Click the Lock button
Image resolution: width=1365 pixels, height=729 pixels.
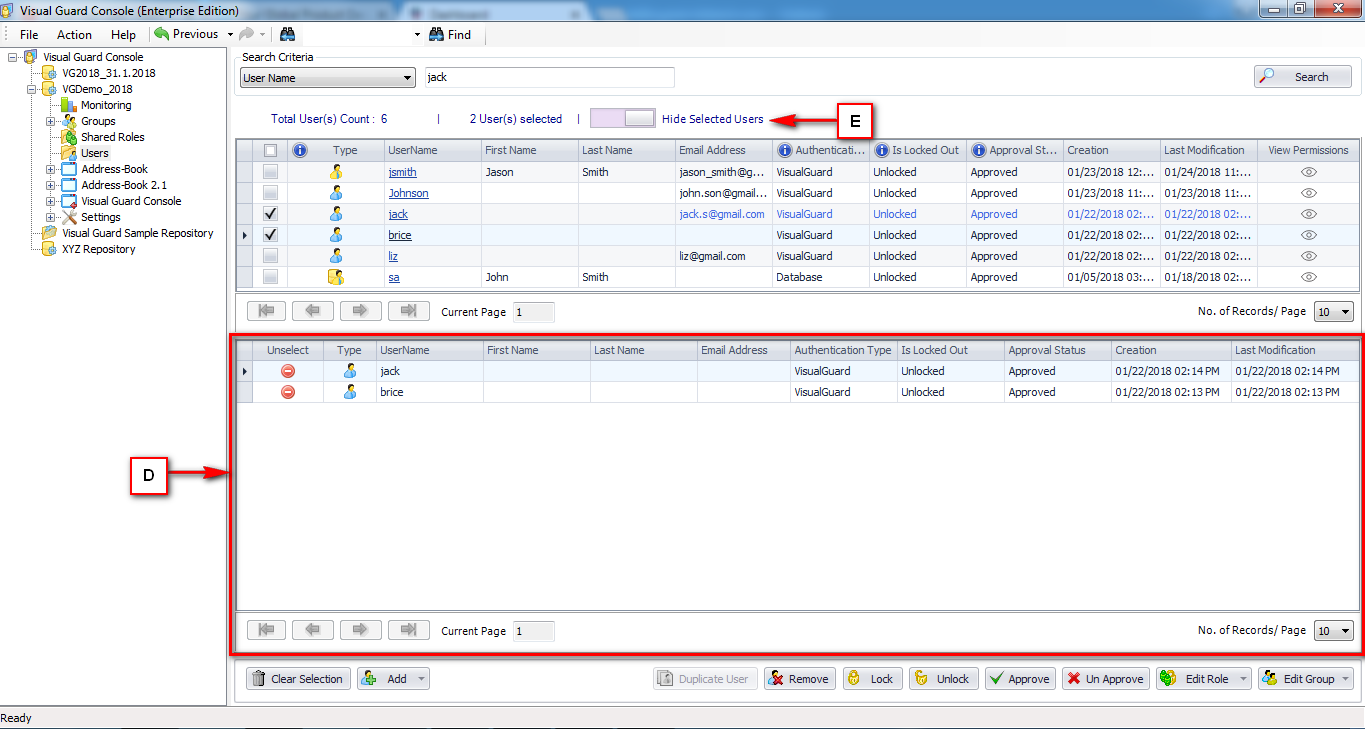click(872, 679)
